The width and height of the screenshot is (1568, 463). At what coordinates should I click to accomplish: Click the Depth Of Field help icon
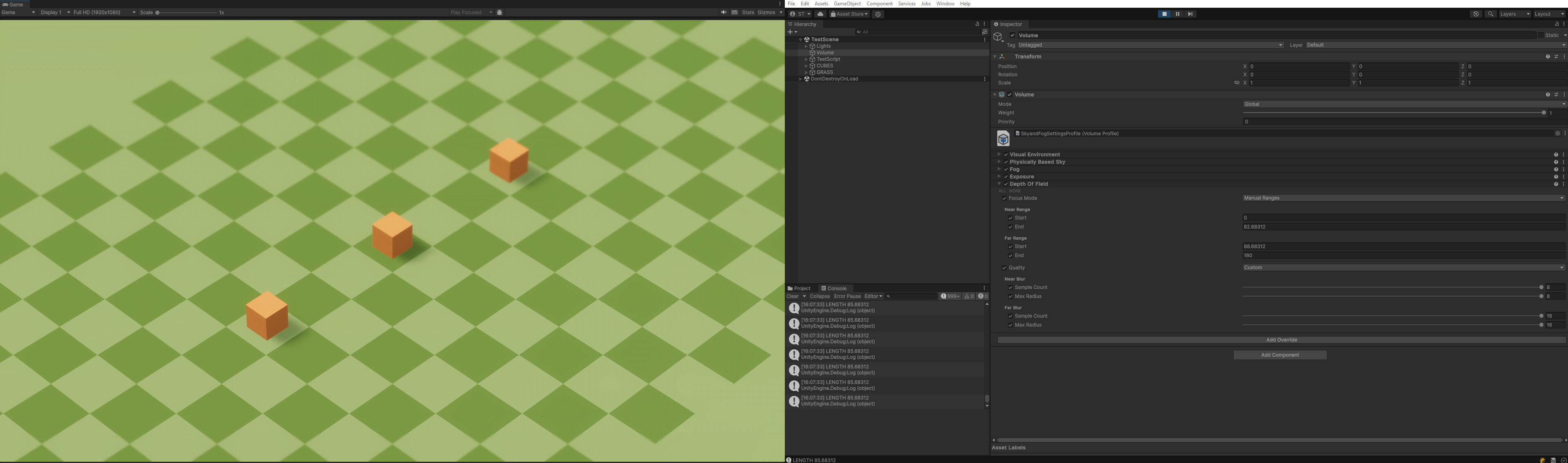[x=1557, y=183]
